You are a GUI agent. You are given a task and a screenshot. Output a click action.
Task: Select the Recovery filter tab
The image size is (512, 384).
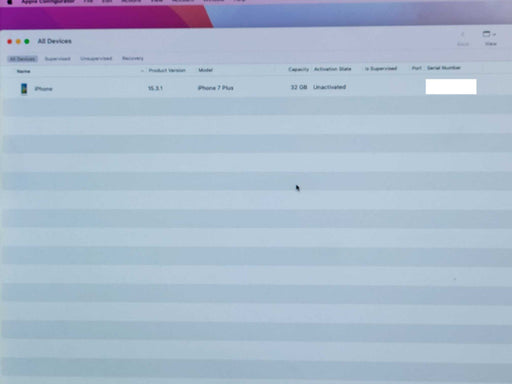[132, 58]
